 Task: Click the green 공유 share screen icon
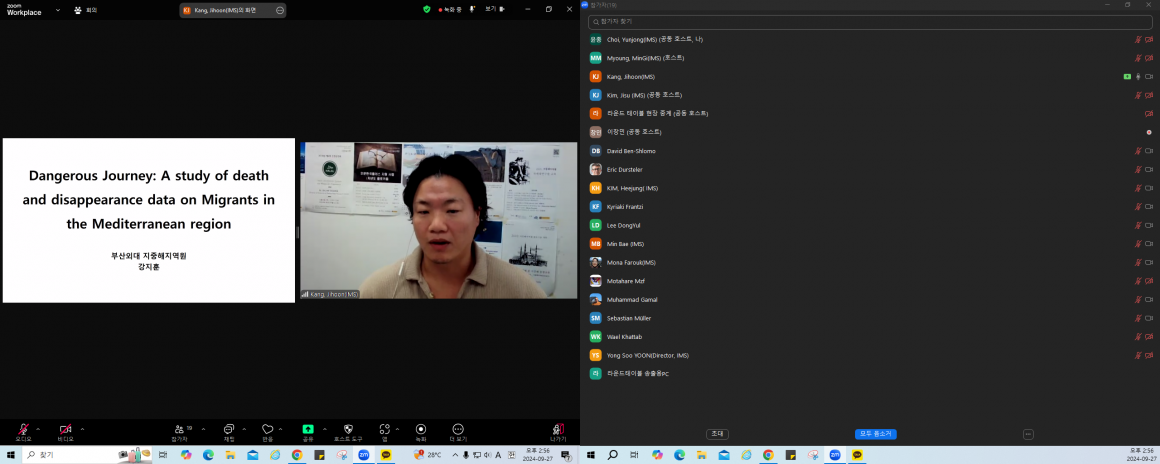(x=308, y=428)
